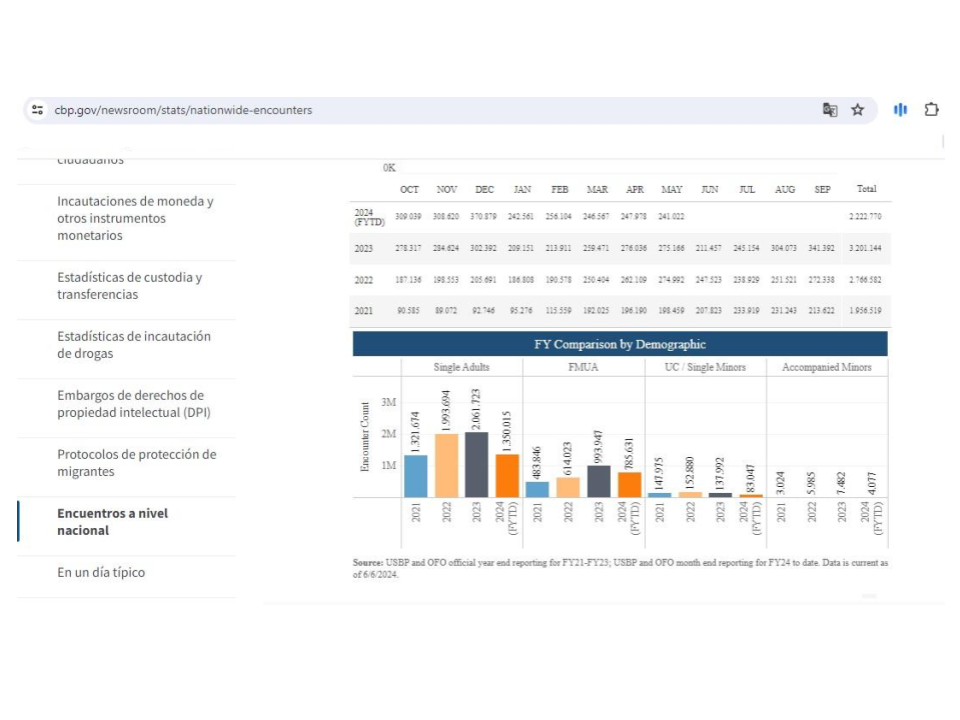Viewport: 960px width, 720px height.
Task: Open Protocolos de protección de migrantes
Action: tap(136, 463)
